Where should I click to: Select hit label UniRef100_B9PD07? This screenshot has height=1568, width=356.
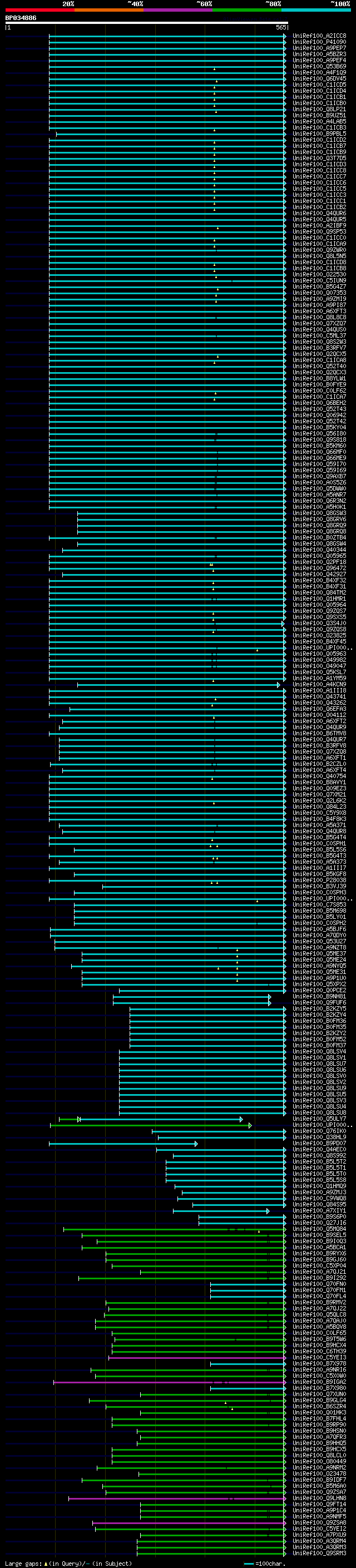click(319, 1143)
